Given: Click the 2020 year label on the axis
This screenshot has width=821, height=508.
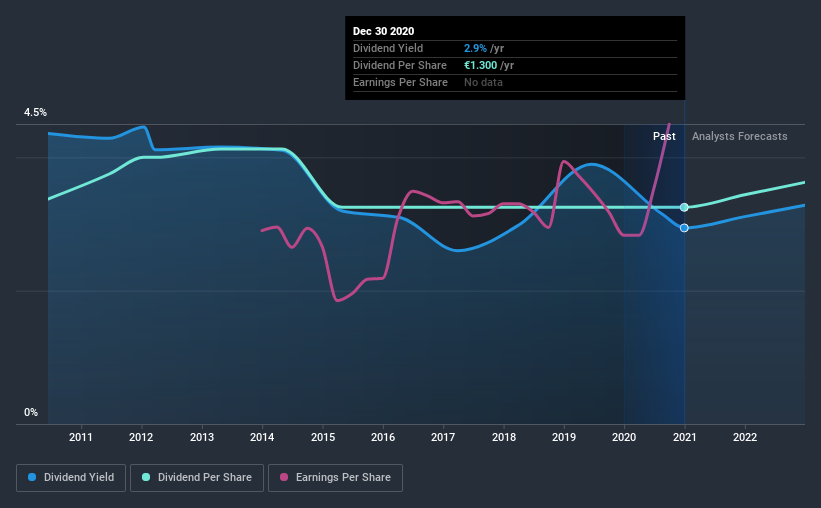Looking at the screenshot, I should click(x=624, y=437).
